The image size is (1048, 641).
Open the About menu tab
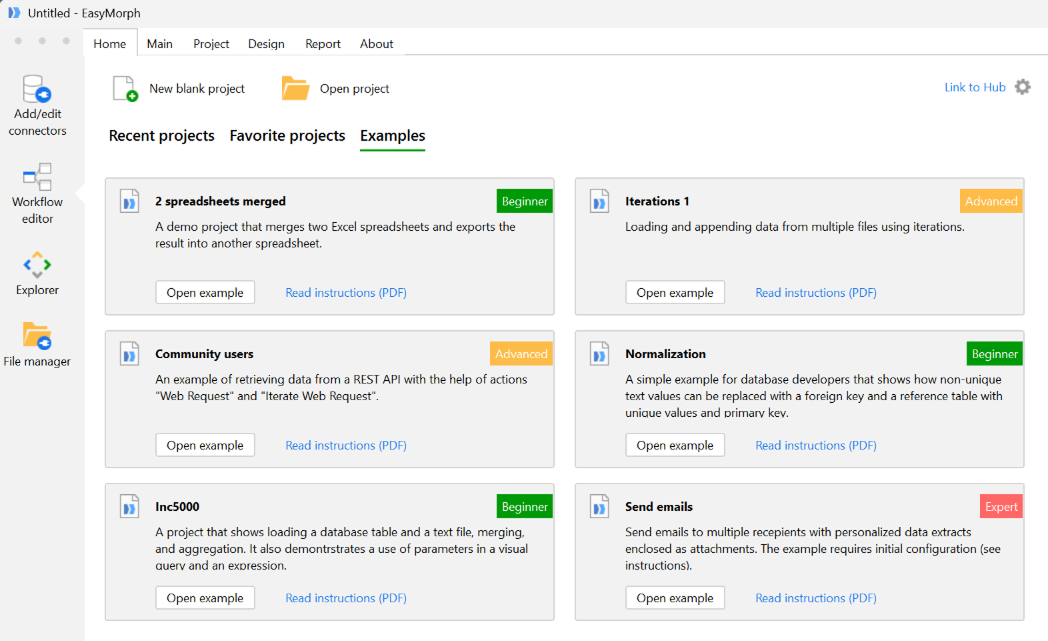click(x=376, y=43)
